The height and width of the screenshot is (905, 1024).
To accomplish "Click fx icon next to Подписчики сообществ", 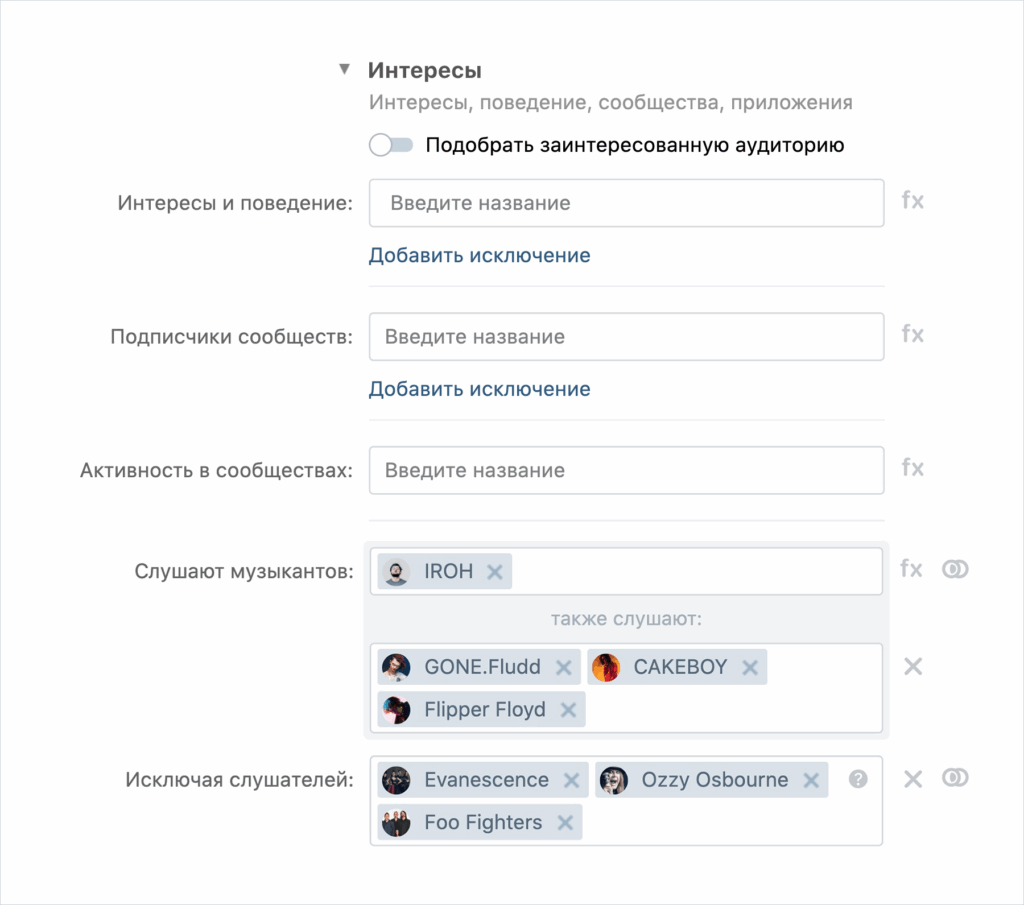I will [912, 335].
